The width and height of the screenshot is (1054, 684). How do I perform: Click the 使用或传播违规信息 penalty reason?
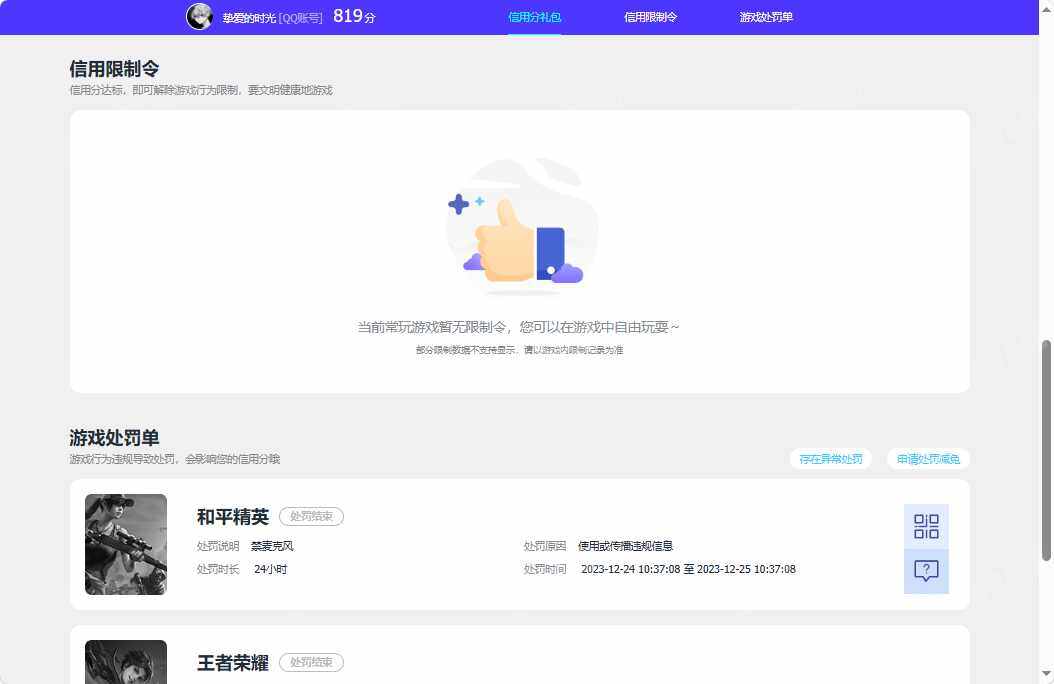click(626, 546)
